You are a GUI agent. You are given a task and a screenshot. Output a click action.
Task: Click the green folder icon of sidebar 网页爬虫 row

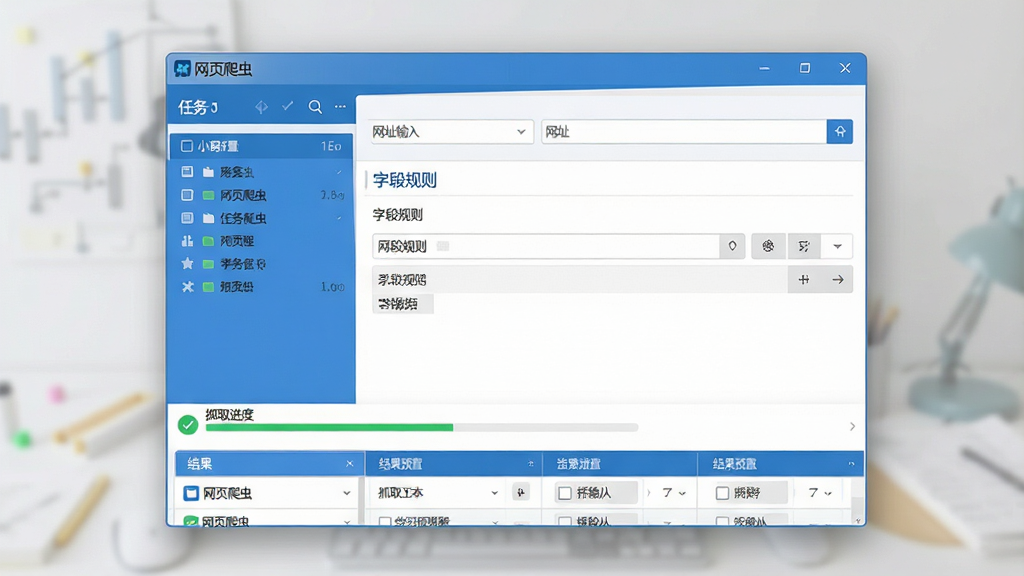click(x=208, y=195)
